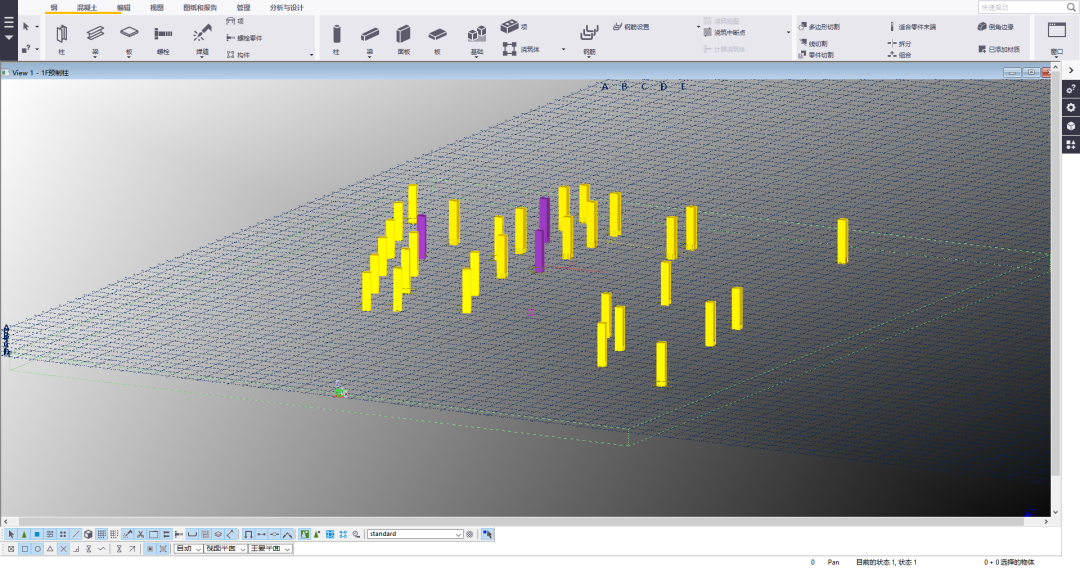Click the window (窗口) icon in ribbon
The width and height of the screenshot is (1080, 568).
point(1056,30)
